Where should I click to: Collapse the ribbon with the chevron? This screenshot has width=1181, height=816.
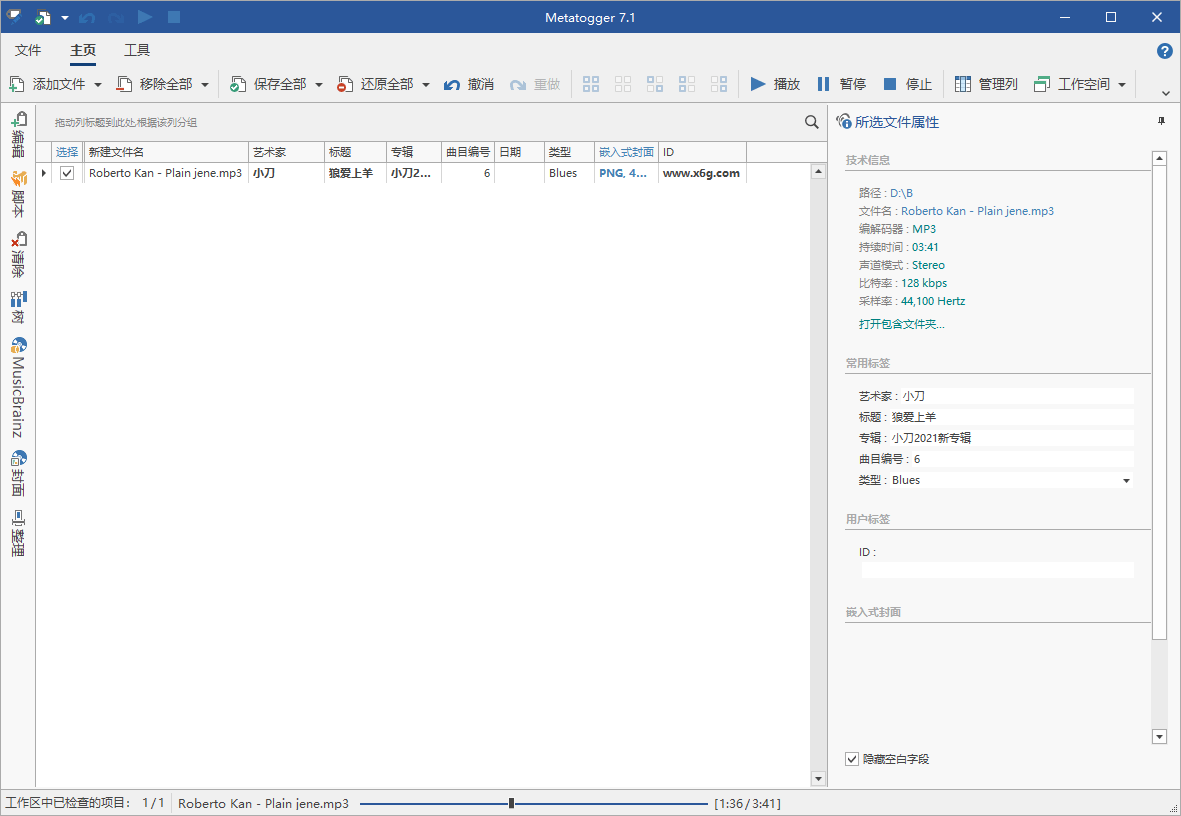[x=1165, y=93]
